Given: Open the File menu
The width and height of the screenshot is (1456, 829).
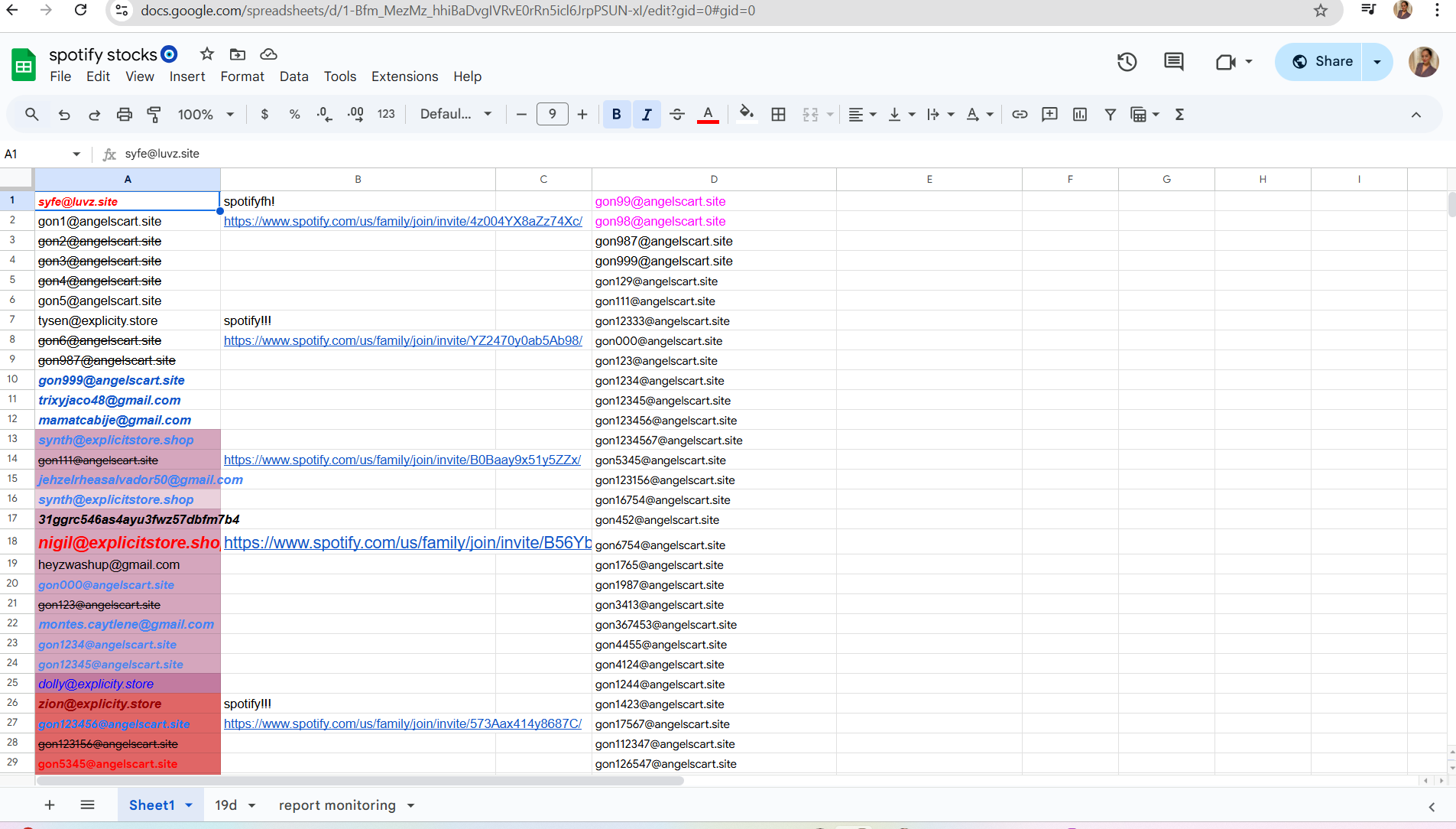Looking at the screenshot, I should (60, 76).
